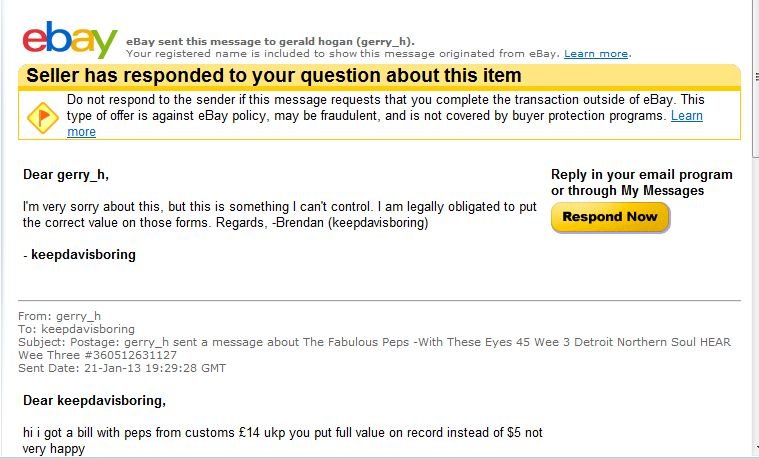Click the Respond Now button
Screen dimensions: 759x459
[x=610, y=217]
